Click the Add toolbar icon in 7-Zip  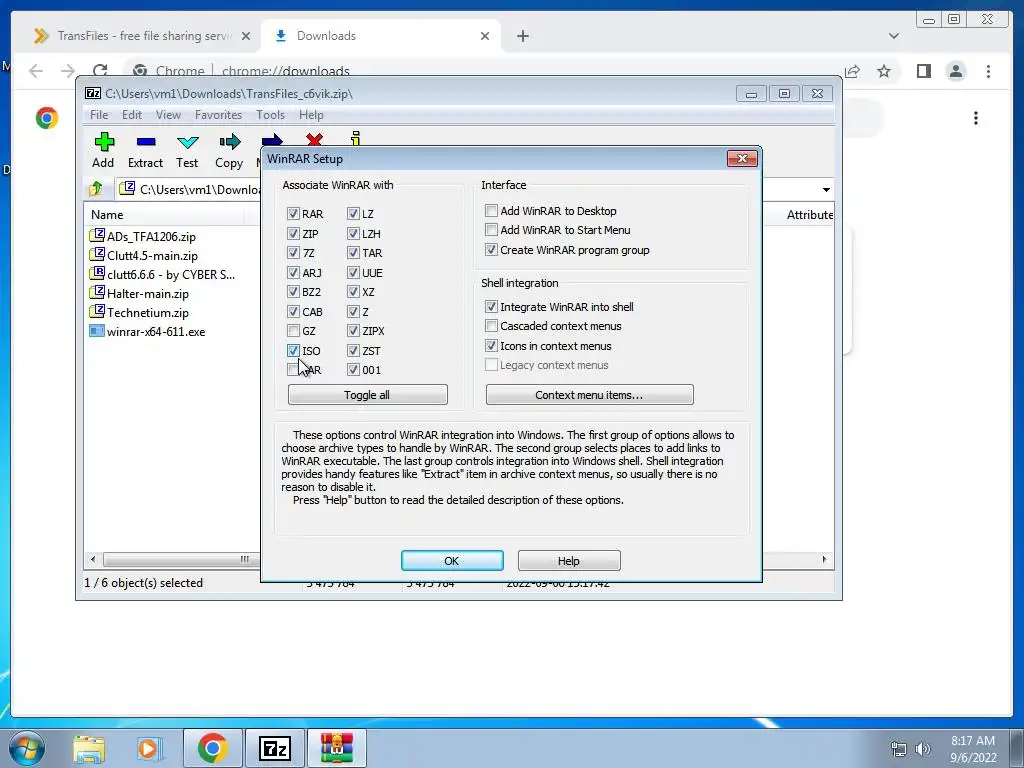[103, 150]
